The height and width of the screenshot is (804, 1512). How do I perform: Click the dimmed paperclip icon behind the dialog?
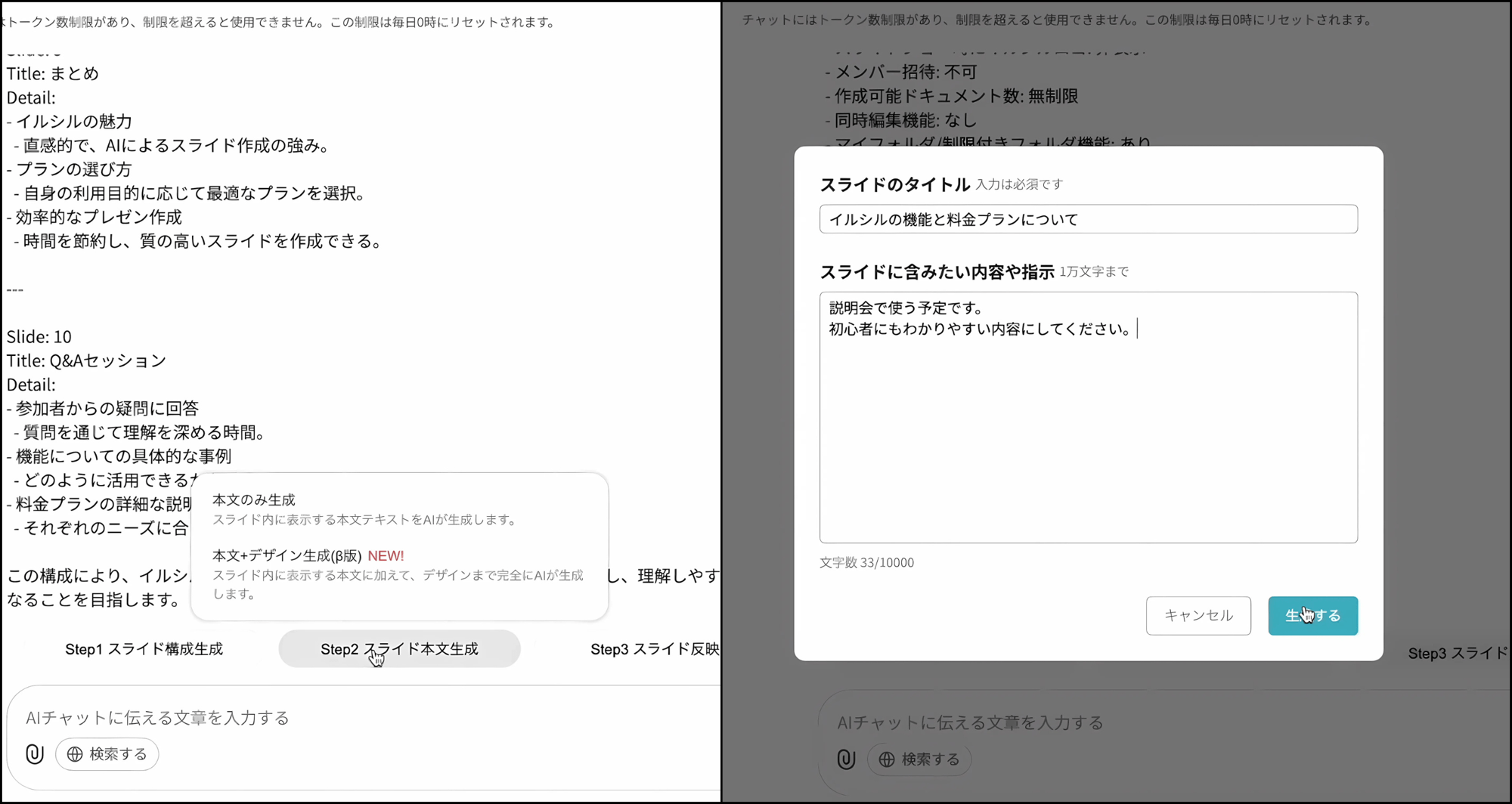click(x=846, y=759)
